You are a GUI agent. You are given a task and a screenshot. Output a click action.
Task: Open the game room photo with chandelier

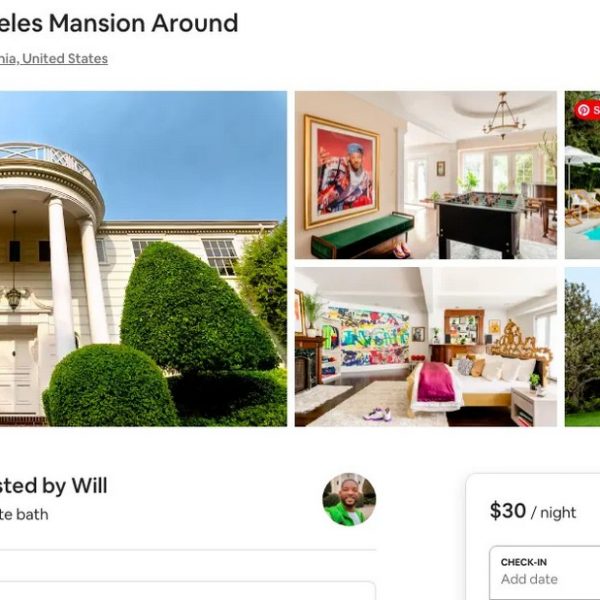(x=426, y=175)
